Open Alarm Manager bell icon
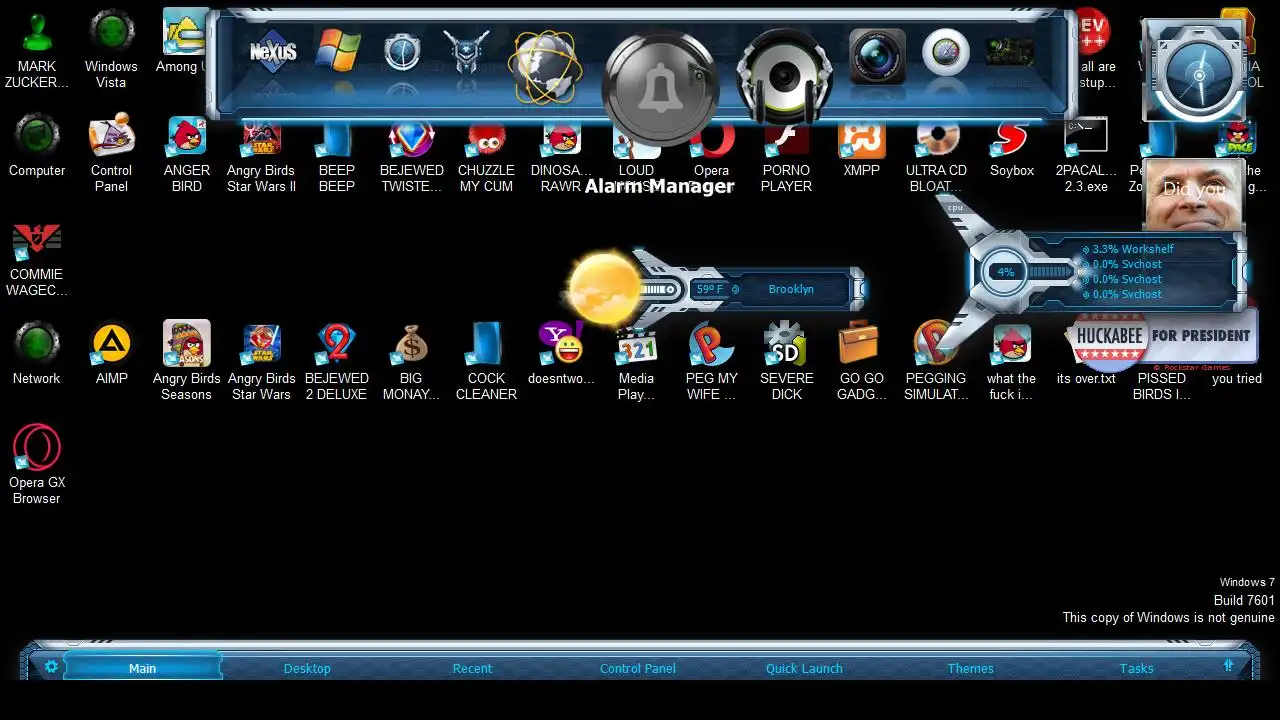Screen dimensions: 1280x720 point(660,88)
